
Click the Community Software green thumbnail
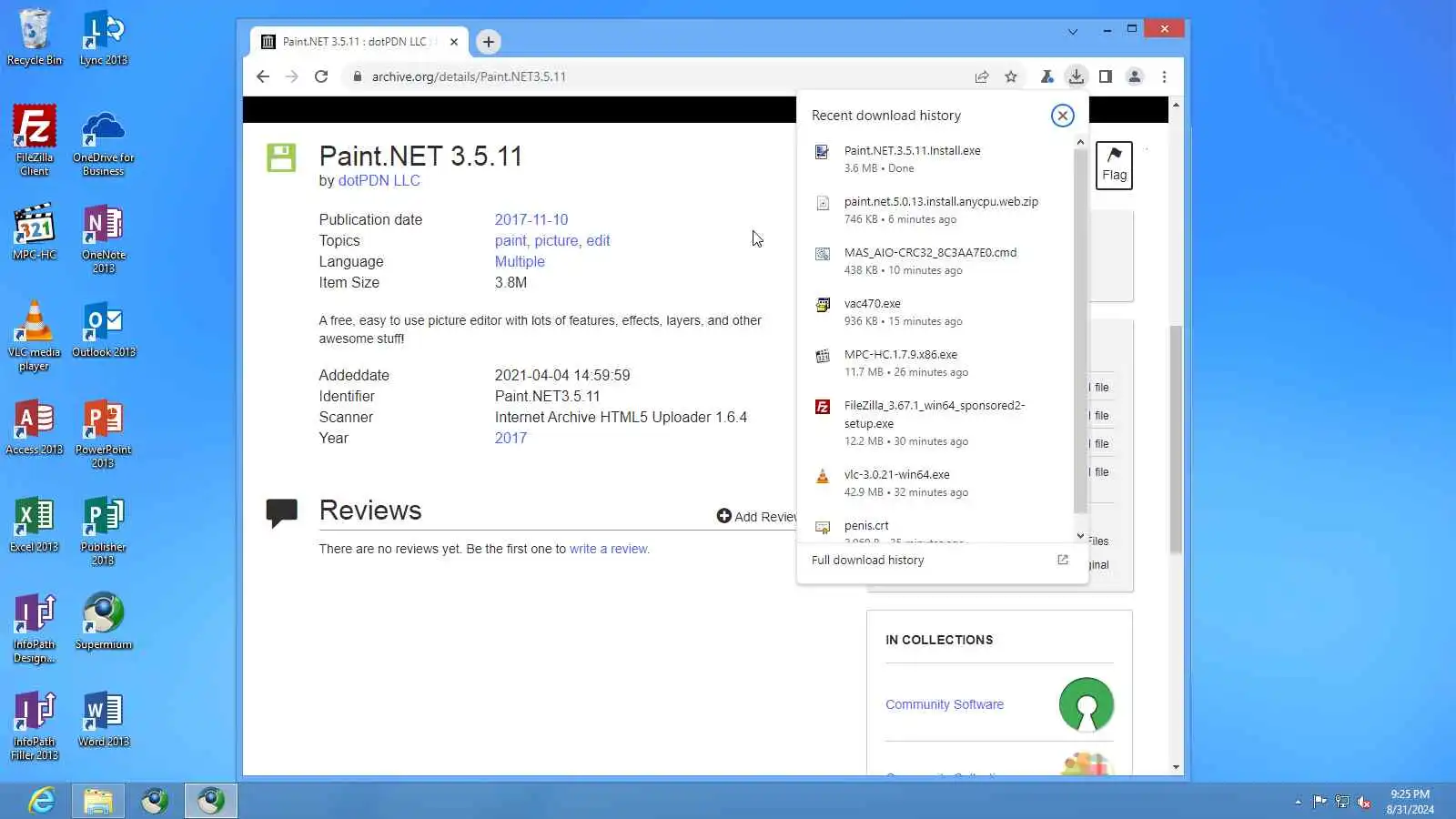click(1086, 704)
